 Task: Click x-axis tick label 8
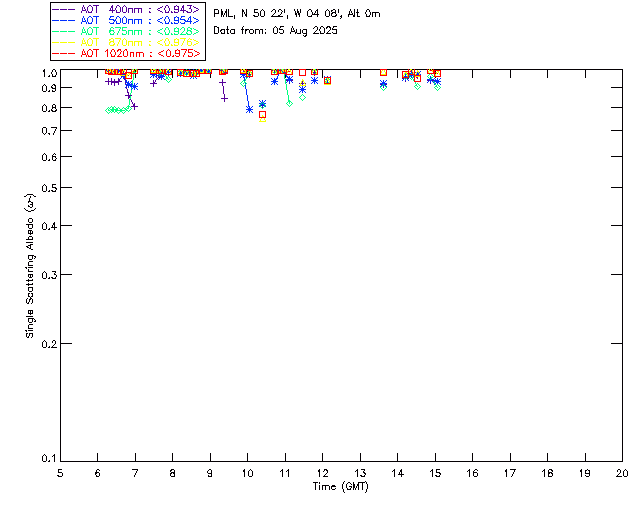173,473
